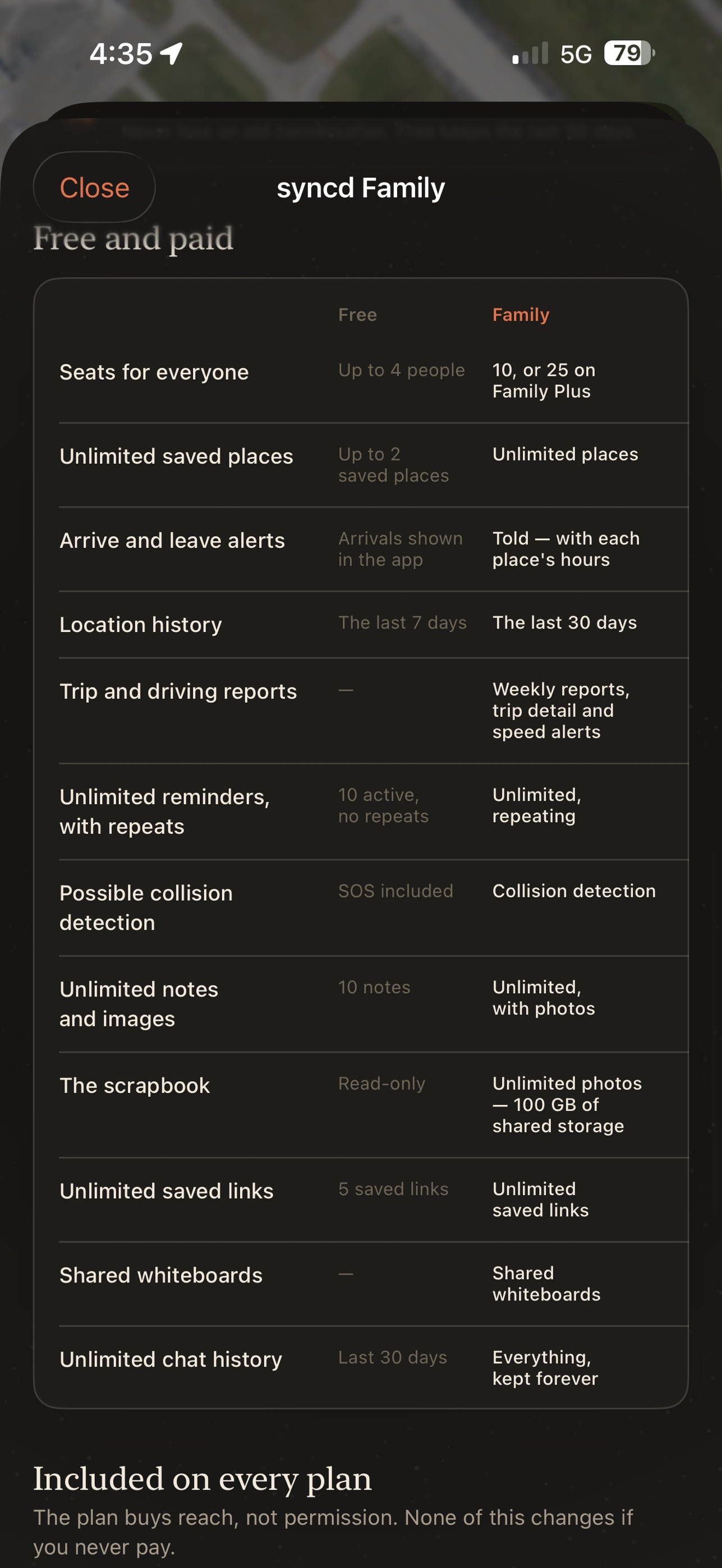
Task: Select the Unlimited saved places row
Action: tap(361, 465)
